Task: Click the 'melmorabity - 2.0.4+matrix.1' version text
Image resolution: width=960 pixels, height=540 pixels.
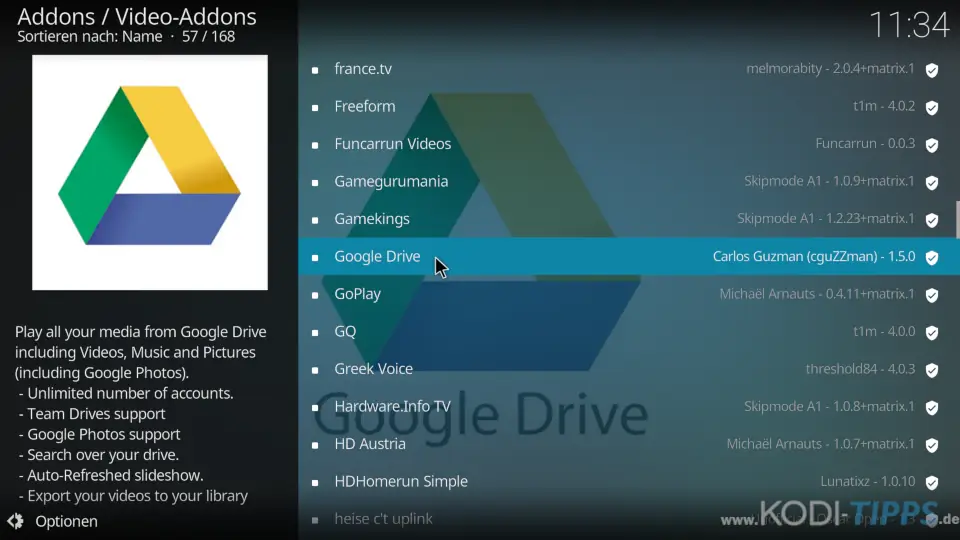Action: point(830,69)
